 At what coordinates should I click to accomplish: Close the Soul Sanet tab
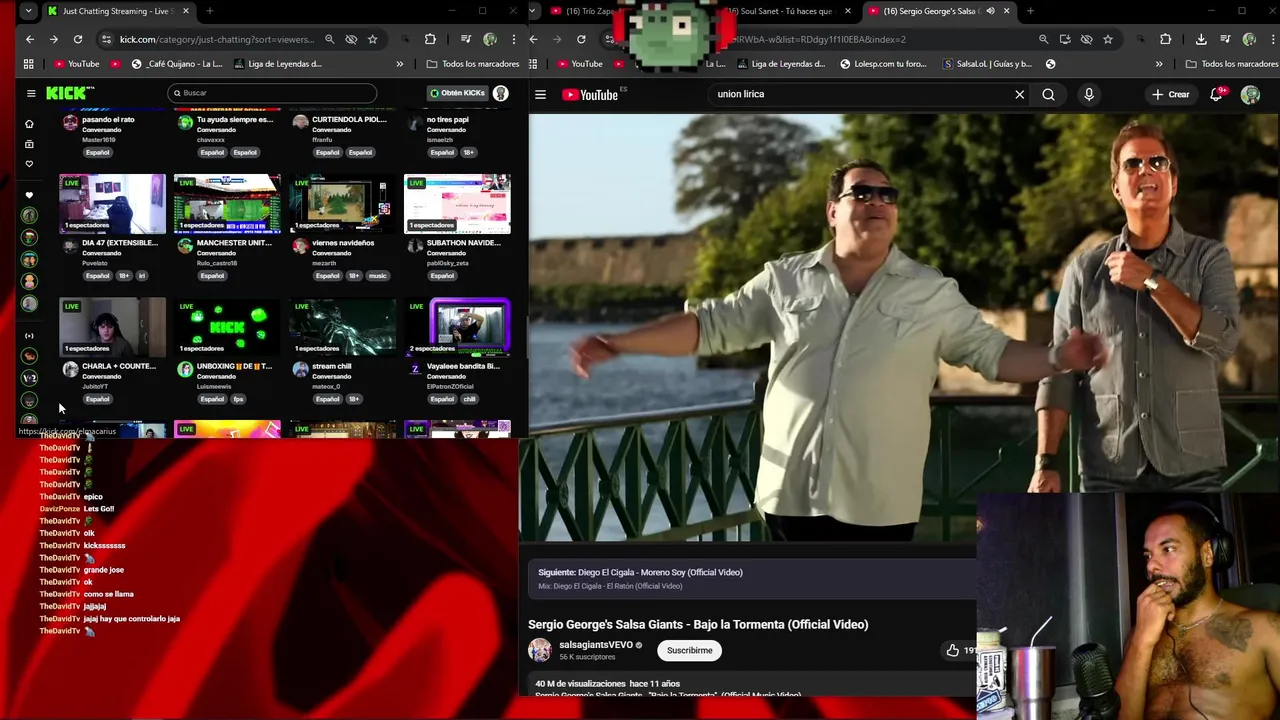[x=848, y=11]
